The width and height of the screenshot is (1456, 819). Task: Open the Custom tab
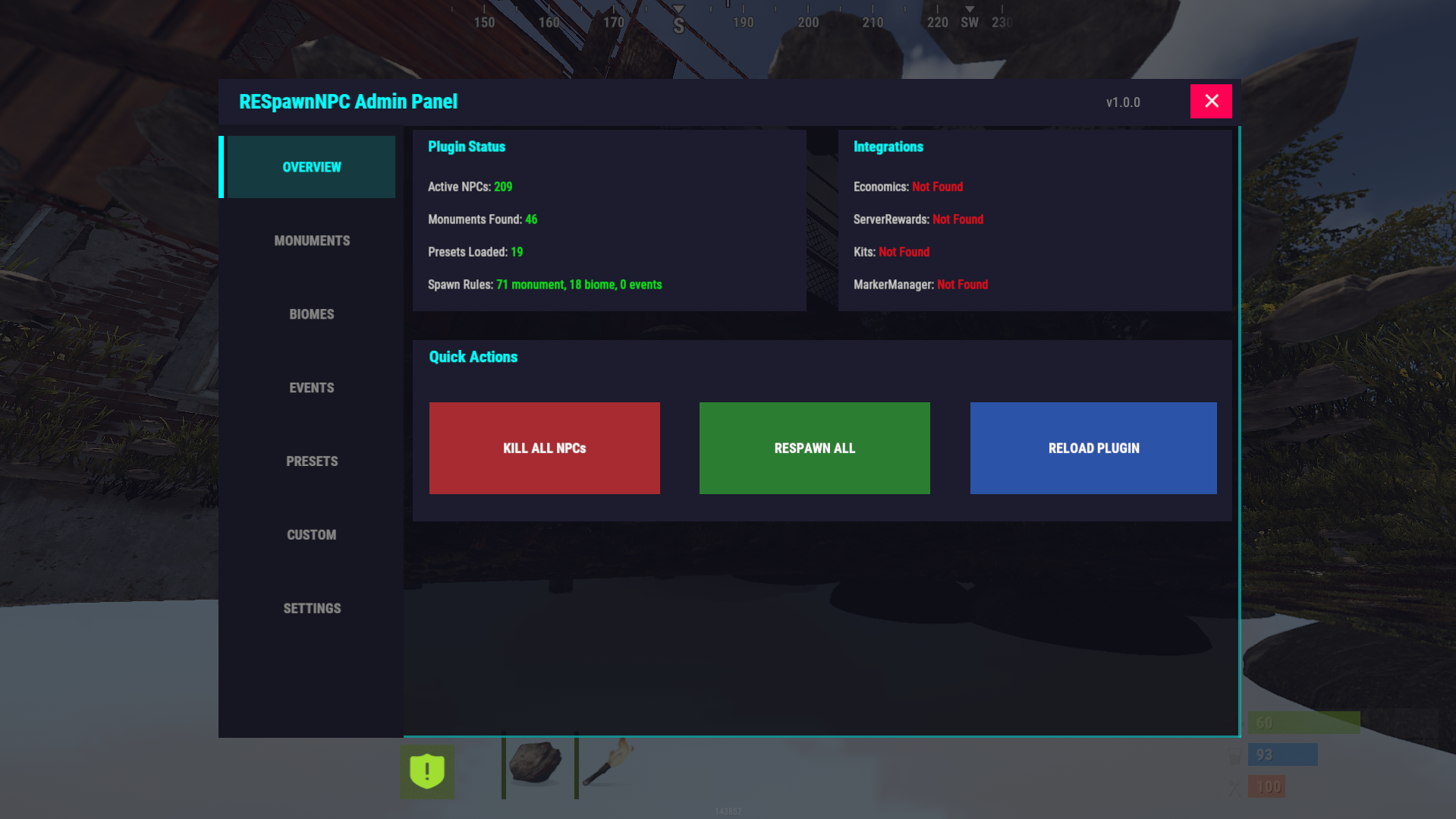pyautogui.click(x=311, y=535)
